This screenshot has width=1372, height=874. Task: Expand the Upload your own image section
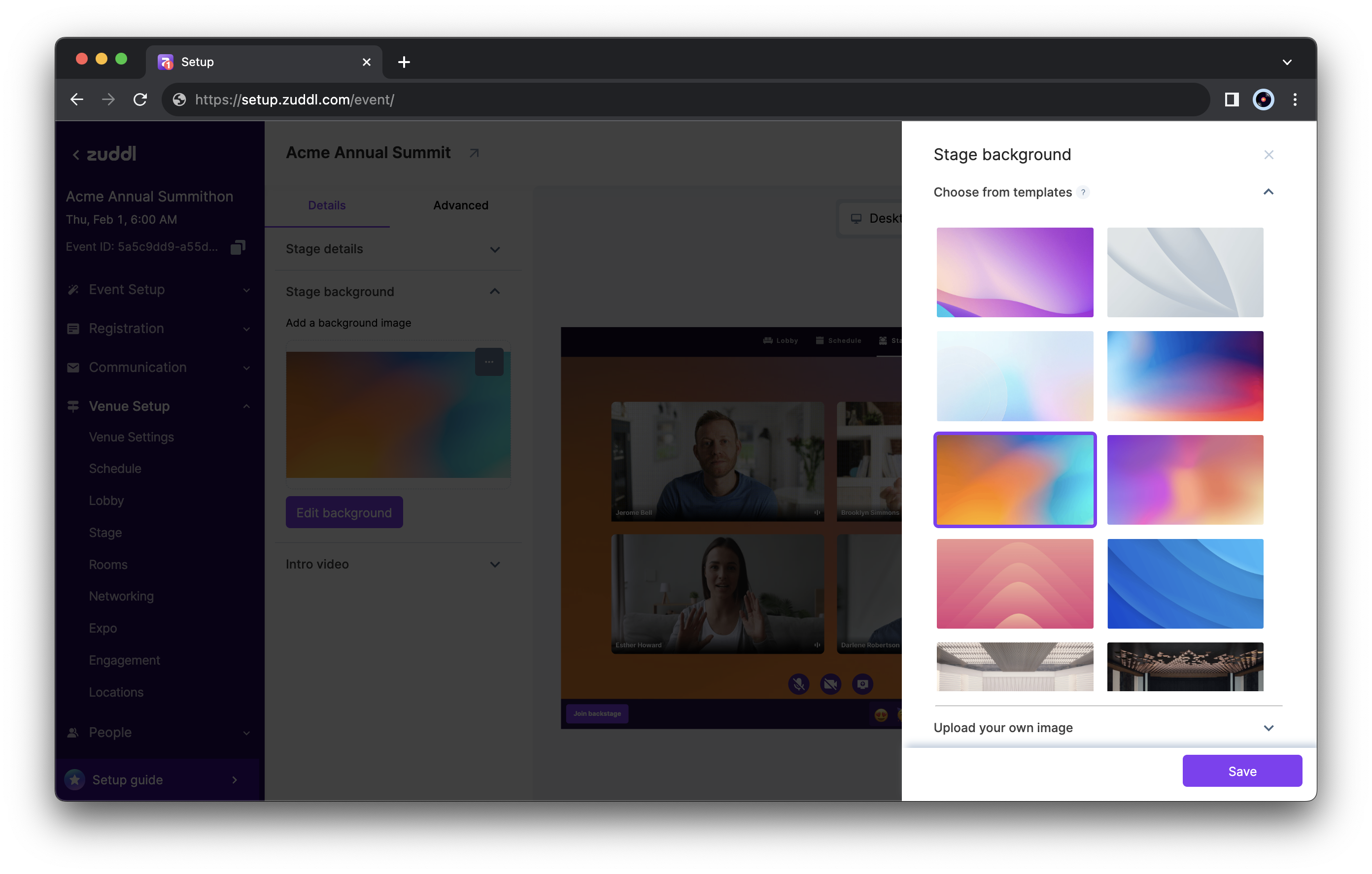tap(1269, 728)
